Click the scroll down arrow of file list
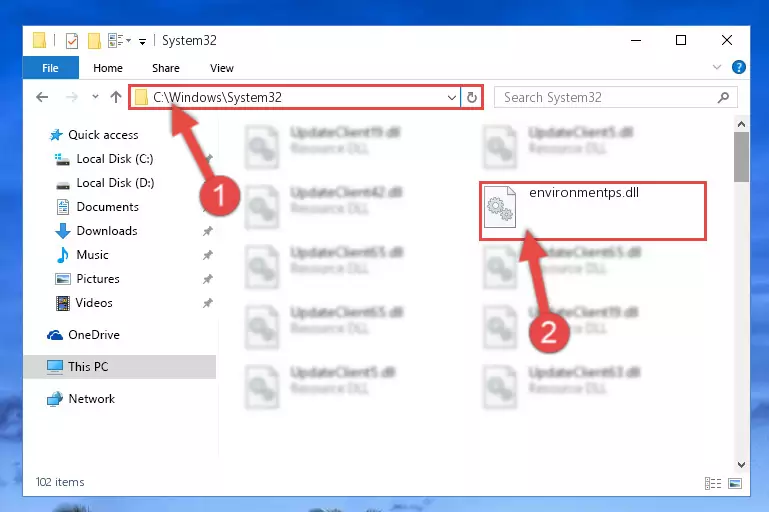 tap(742, 464)
